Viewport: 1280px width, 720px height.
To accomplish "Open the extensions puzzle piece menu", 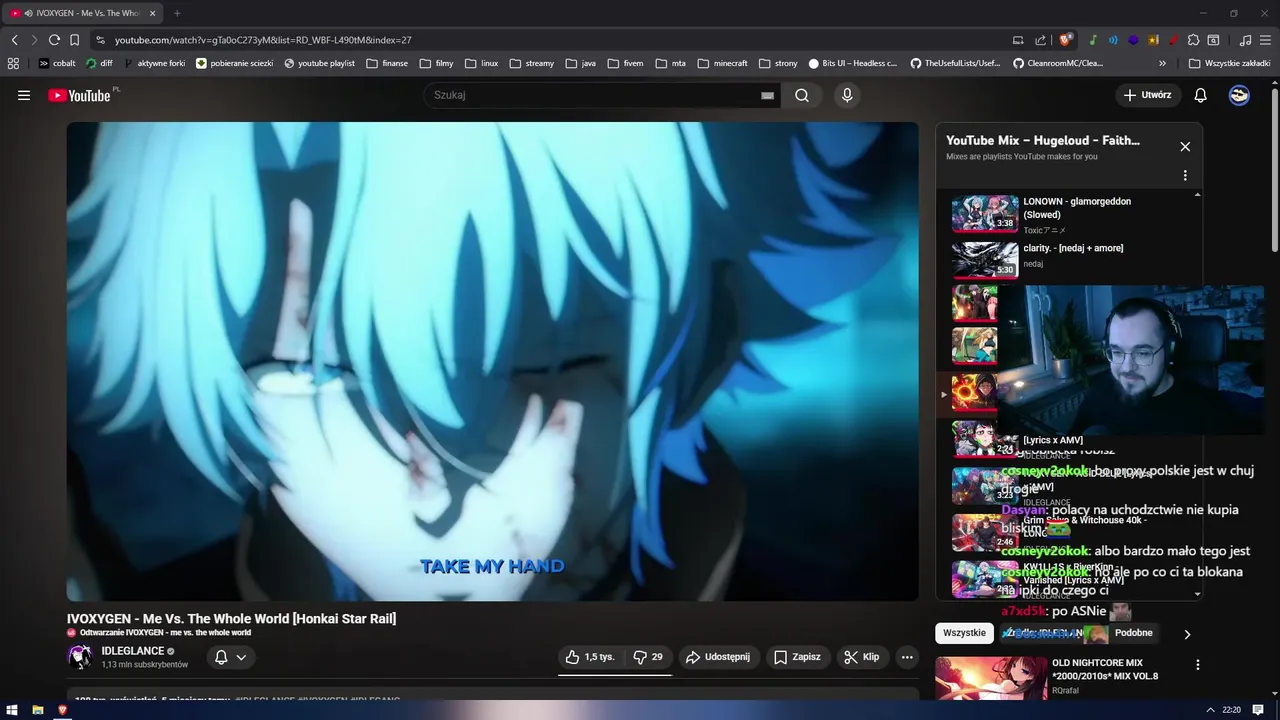I will (x=1193, y=40).
